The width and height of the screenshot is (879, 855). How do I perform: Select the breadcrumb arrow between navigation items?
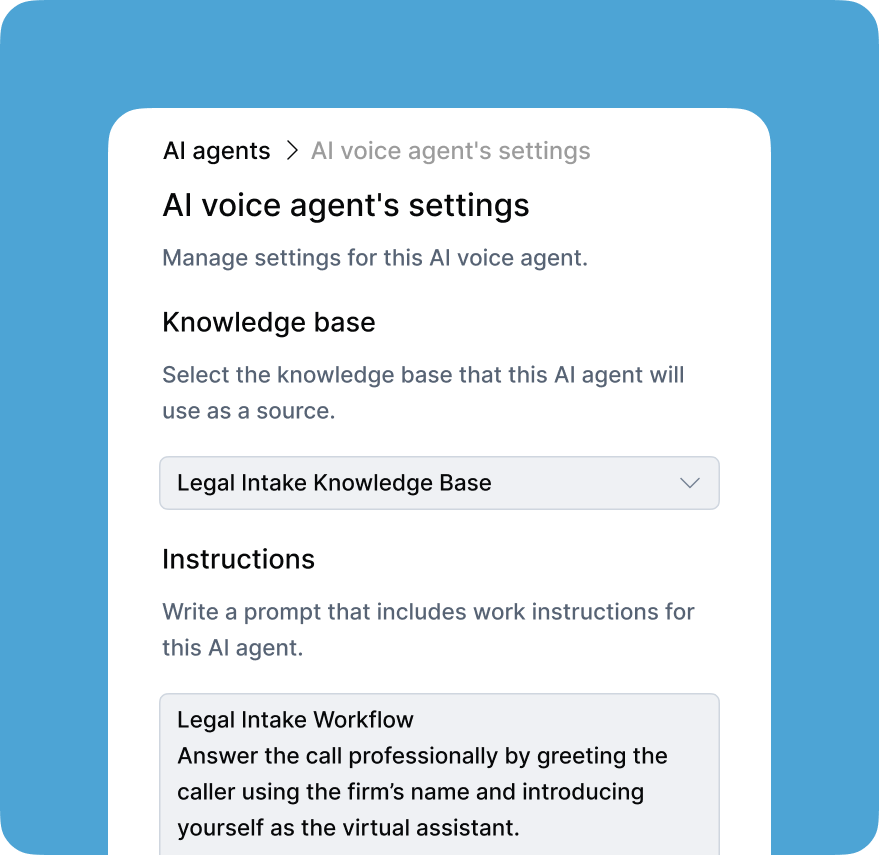point(291,150)
